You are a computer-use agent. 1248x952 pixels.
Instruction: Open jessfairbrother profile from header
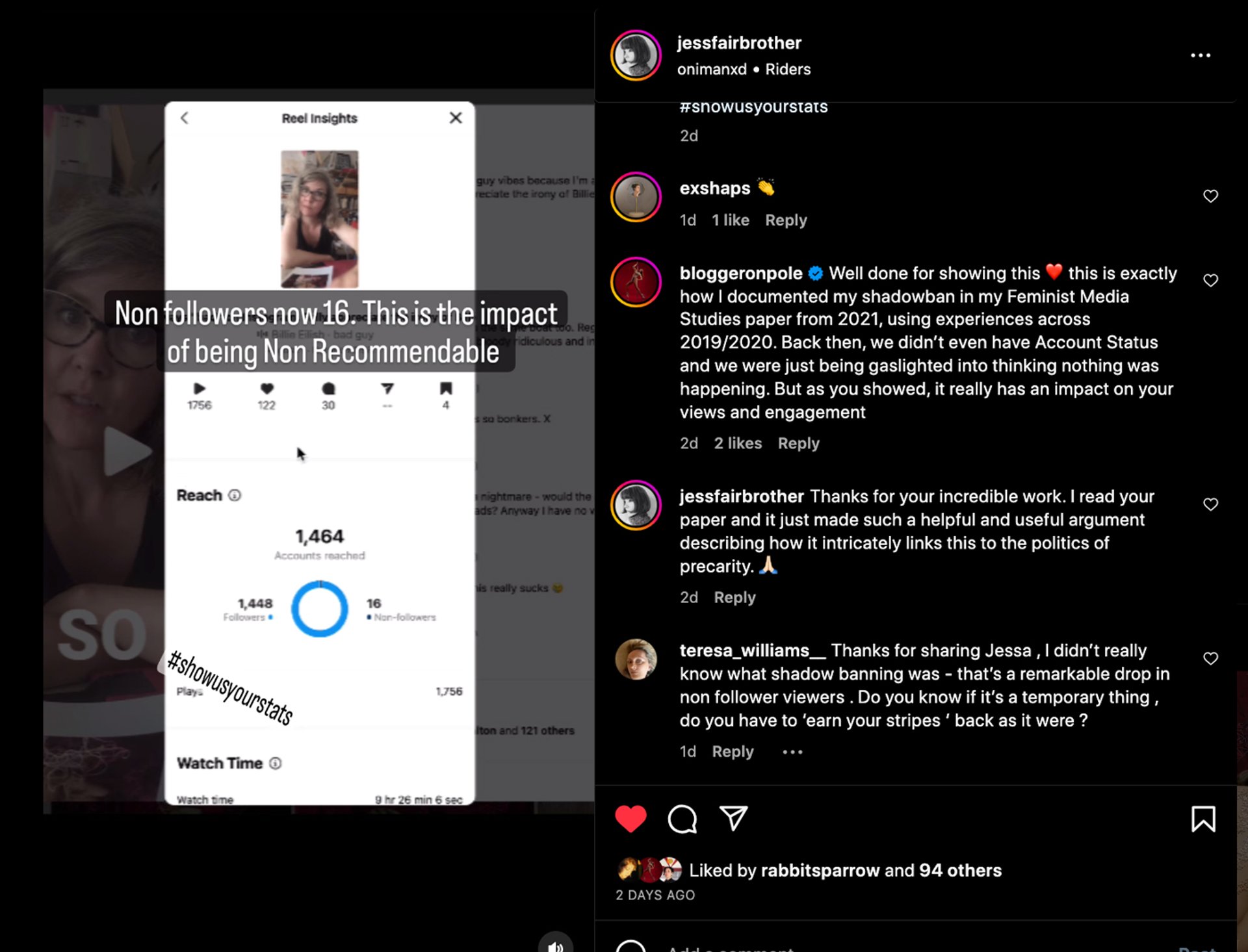pos(739,43)
